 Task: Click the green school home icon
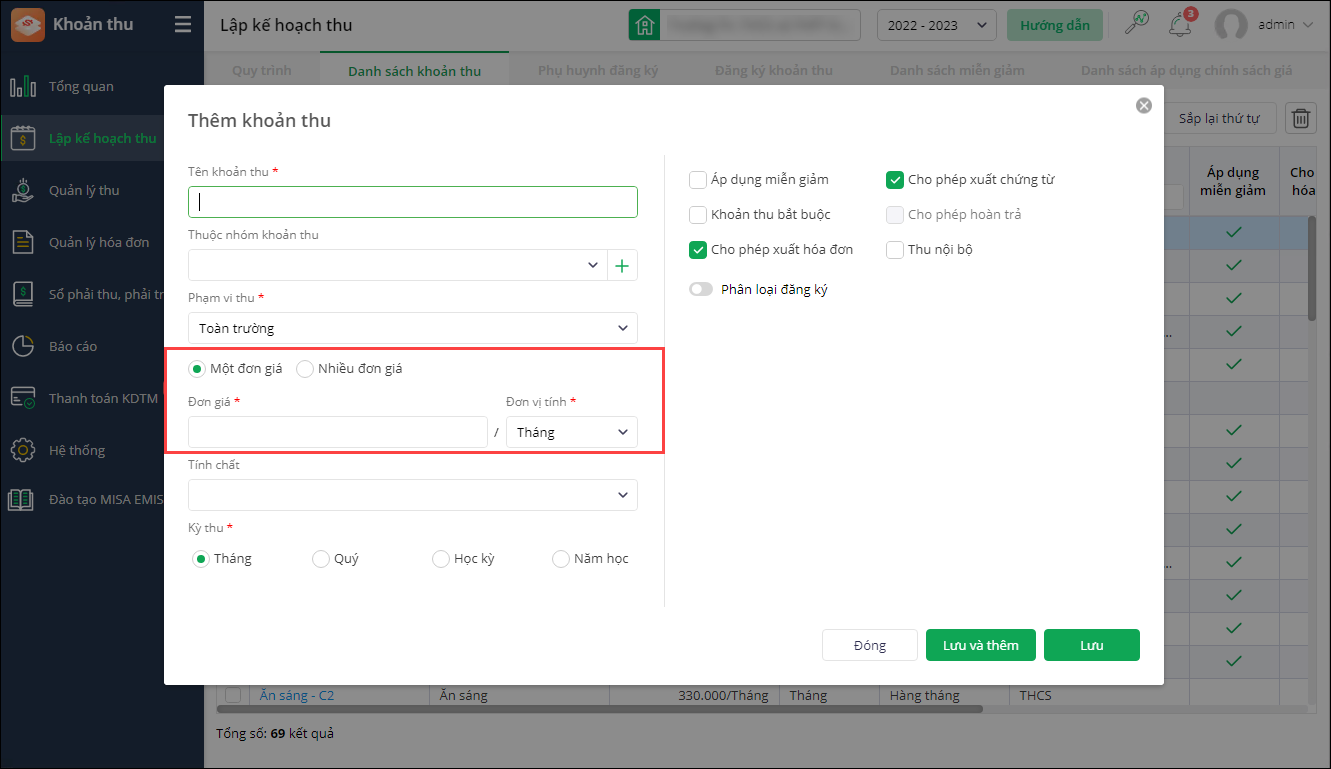644,25
